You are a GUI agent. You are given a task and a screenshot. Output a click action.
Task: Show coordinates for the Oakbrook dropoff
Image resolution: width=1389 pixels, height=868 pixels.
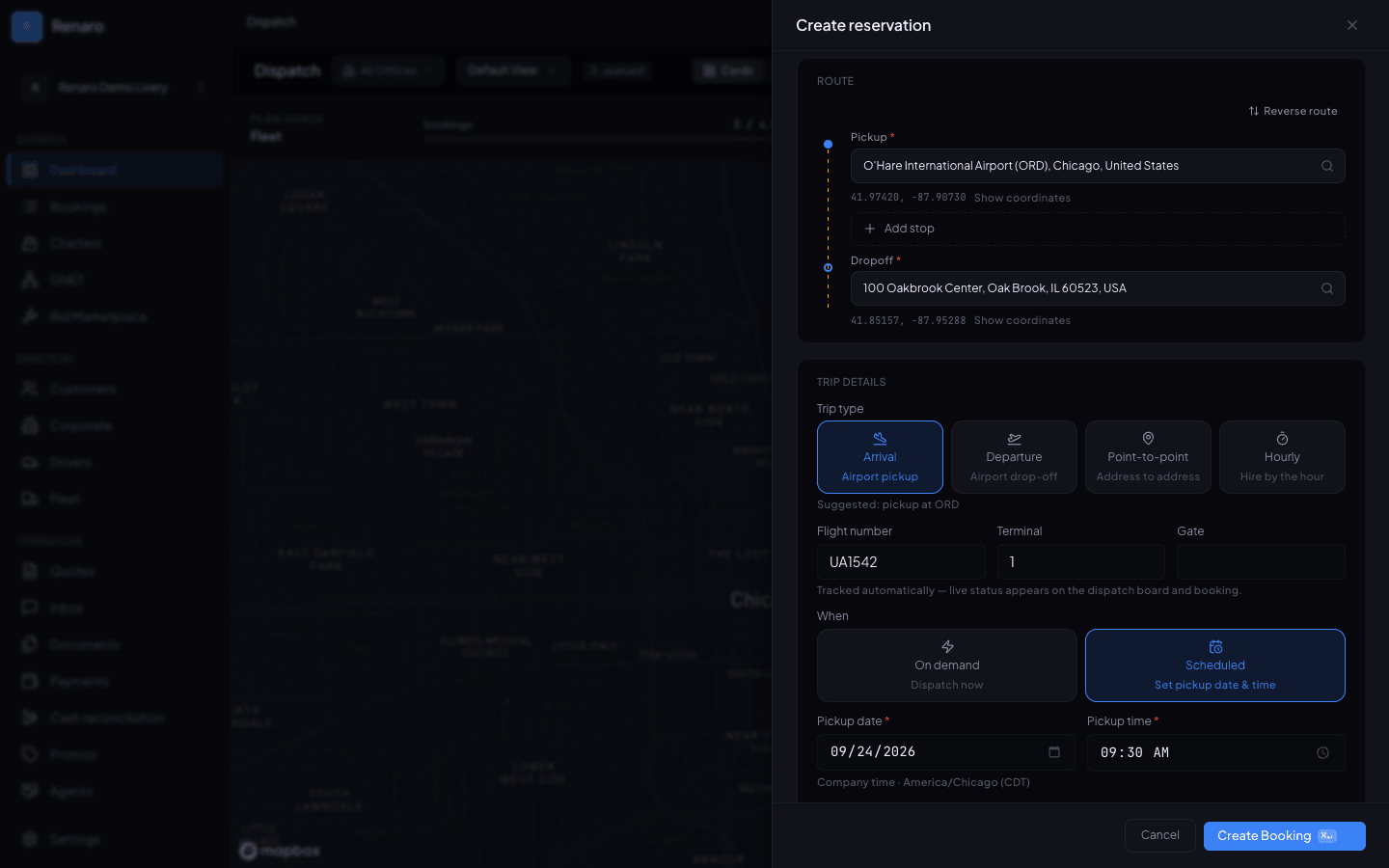pyautogui.click(x=1022, y=320)
